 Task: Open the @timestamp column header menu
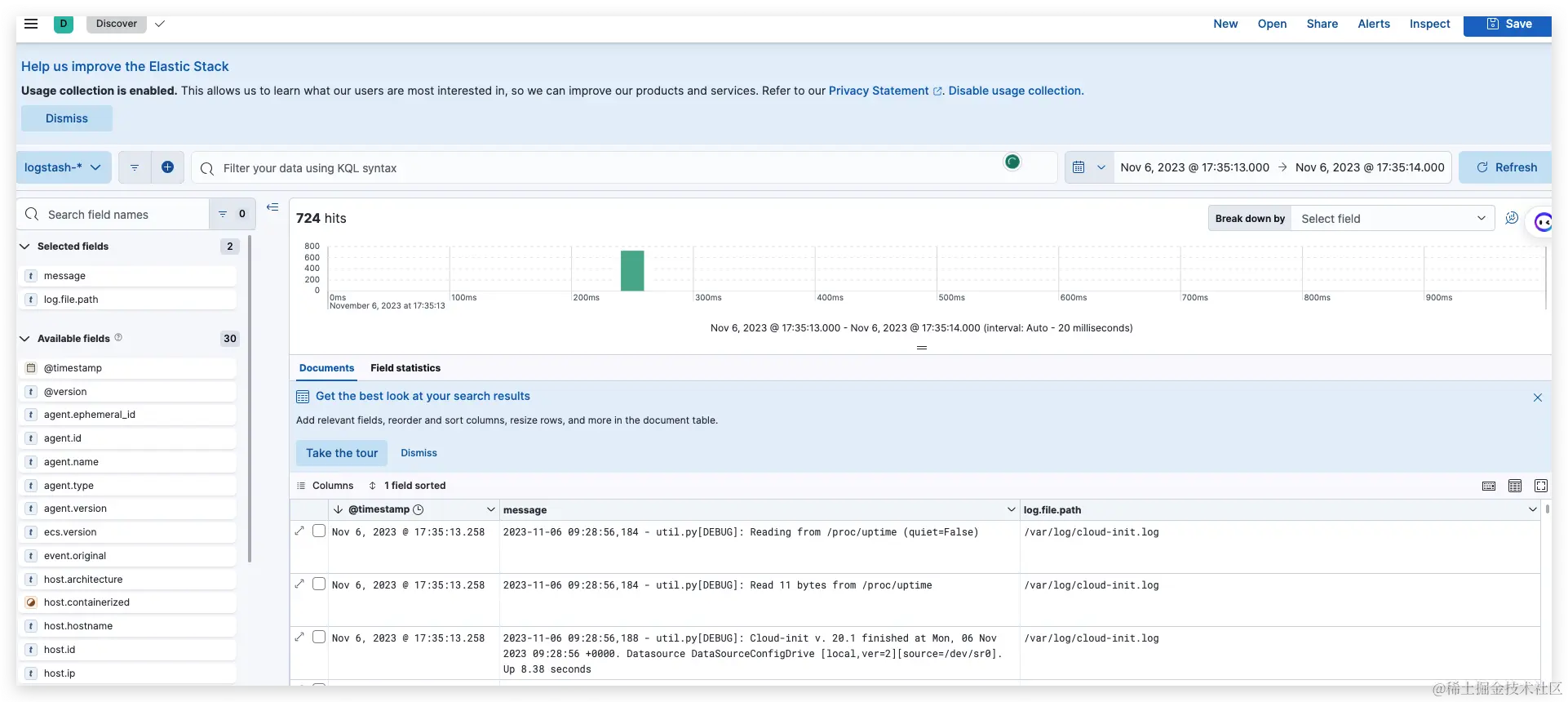point(491,509)
